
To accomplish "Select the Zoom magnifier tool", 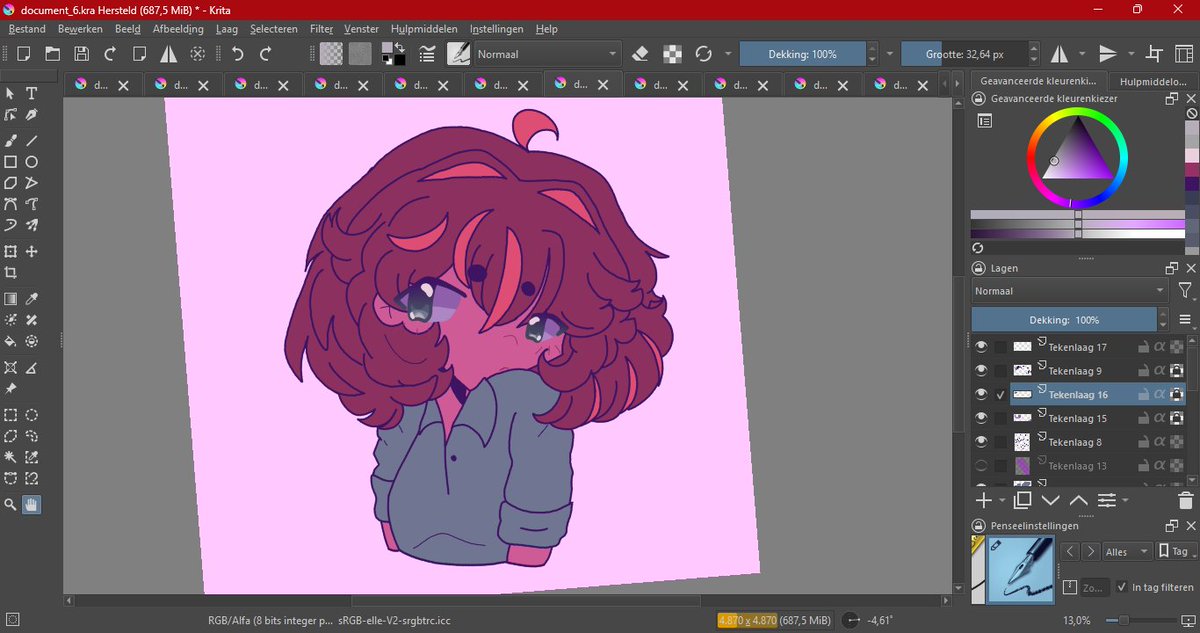I will (11, 505).
